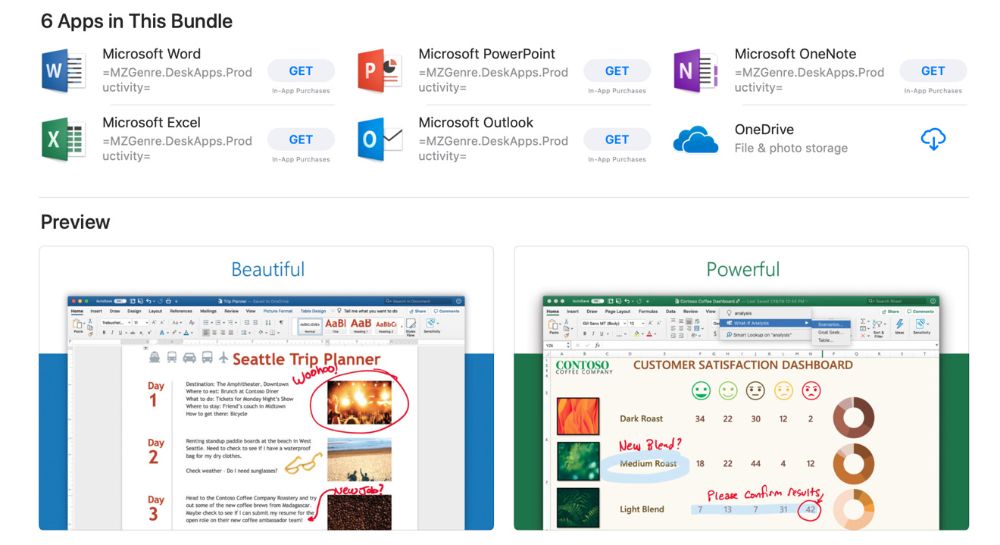The height and width of the screenshot is (545, 1000).
Task: View the Beautiful Word preview screenshot
Action: (267, 388)
